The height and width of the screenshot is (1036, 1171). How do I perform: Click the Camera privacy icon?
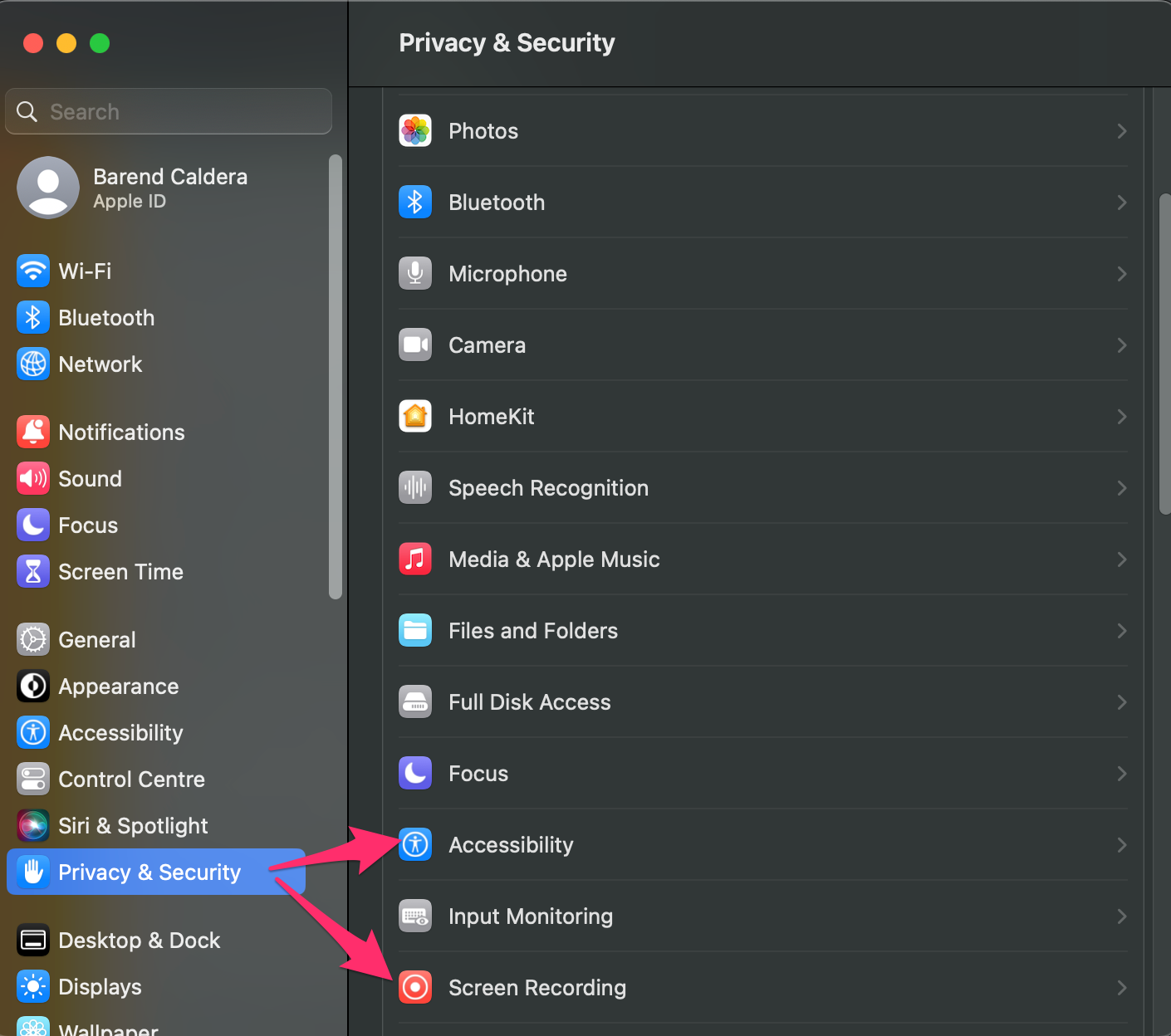tap(415, 345)
